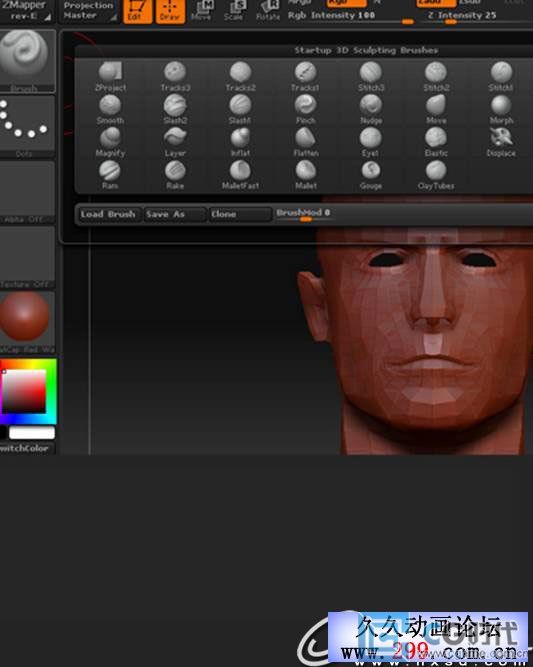Select the Stitch1 brush
Image resolution: width=533 pixels, height=667 pixels.
[x=501, y=77]
